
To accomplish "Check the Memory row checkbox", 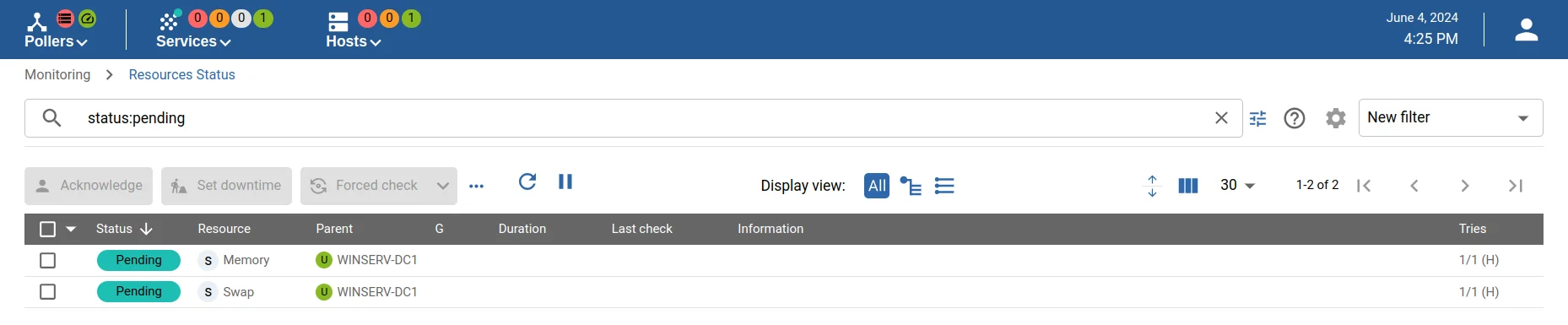I will [48, 260].
